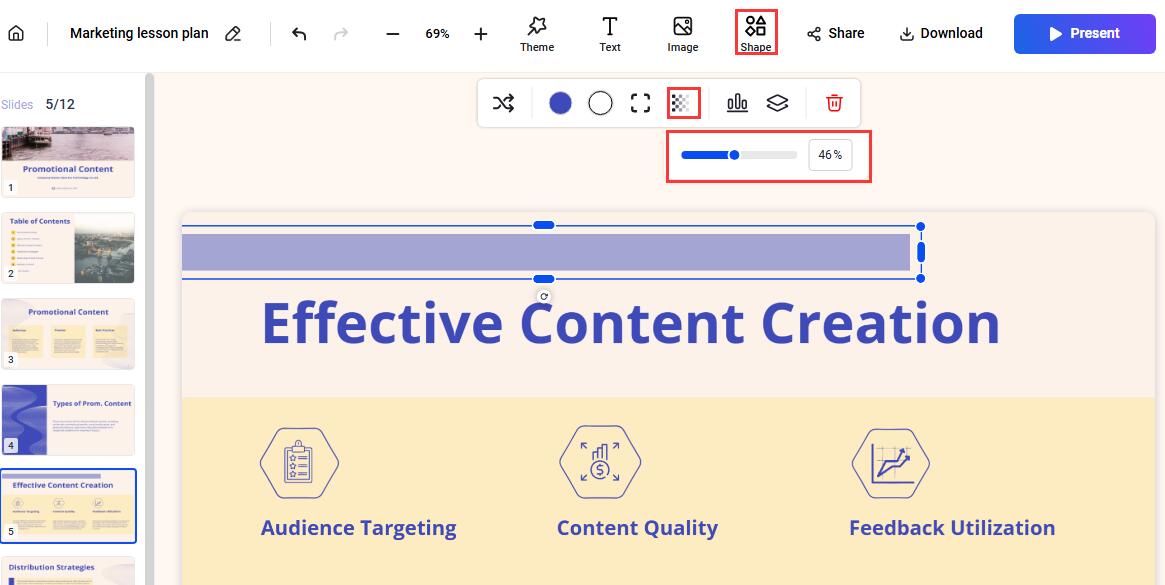Screen dimensions: 1165x585
Task: Adjust the opacity slider handle
Action: point(734,155)
